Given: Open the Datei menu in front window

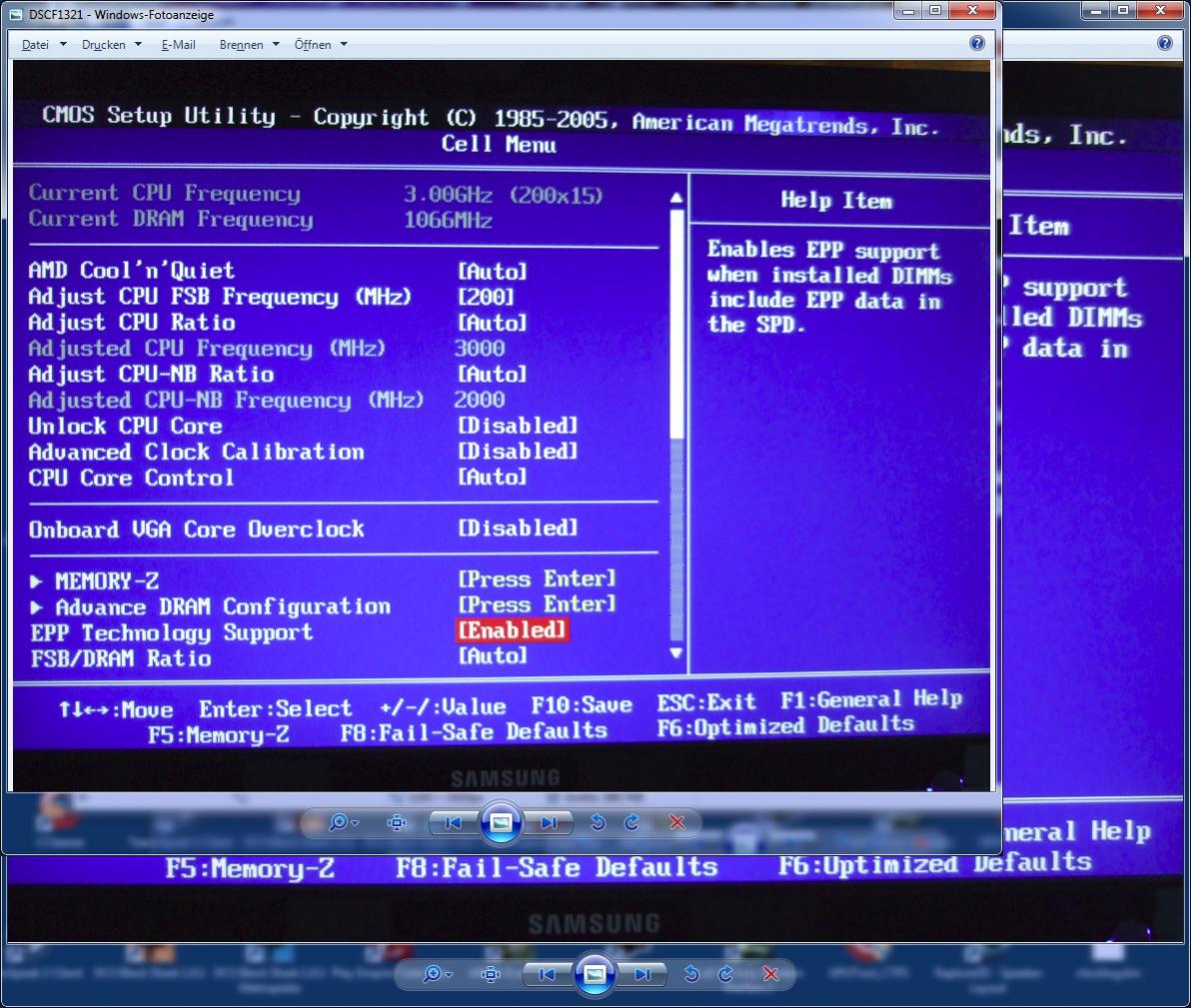Looking at the screenshot, I should coord(43,45).
